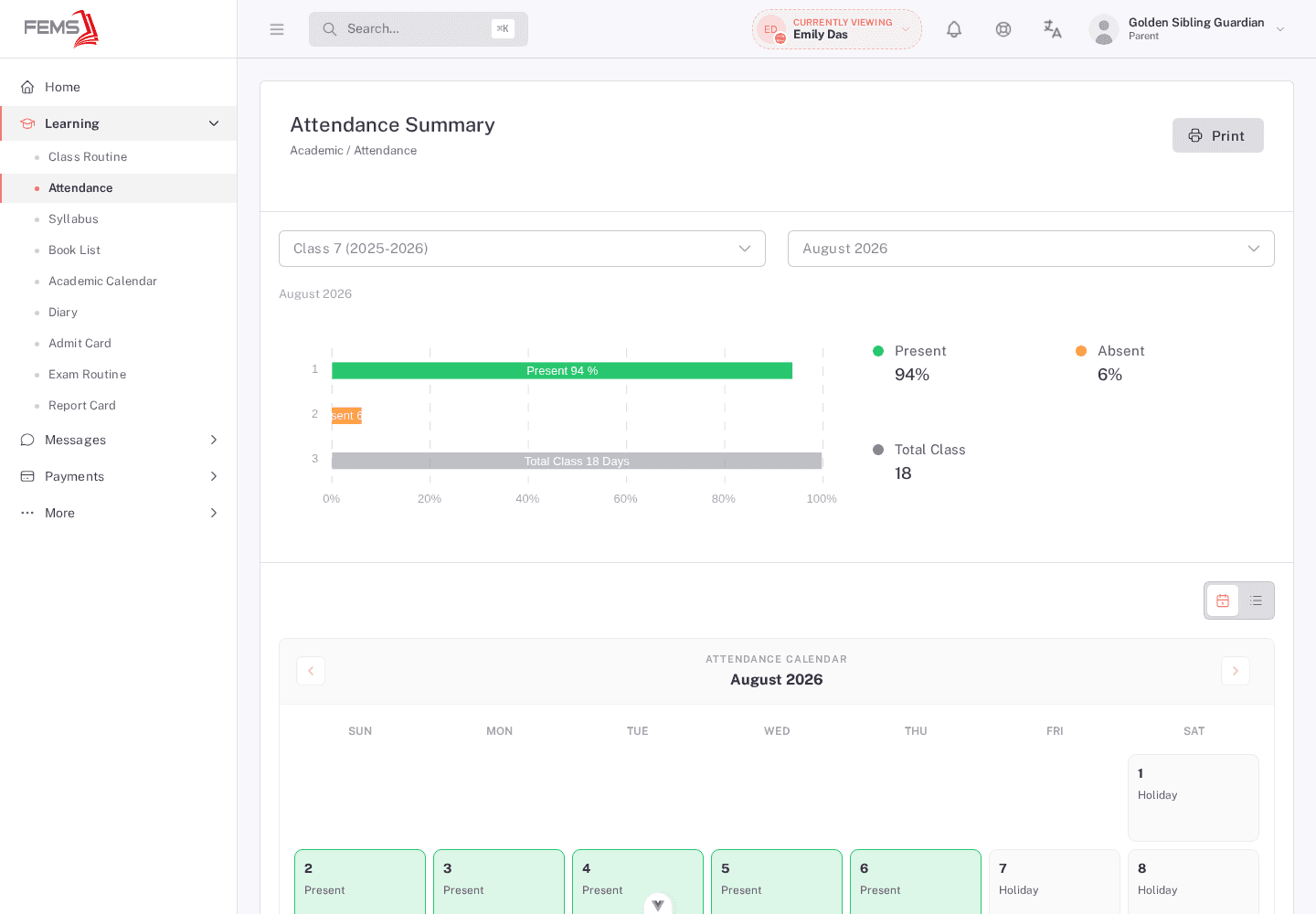Click the Payments card icon

[x=27, y=476]
